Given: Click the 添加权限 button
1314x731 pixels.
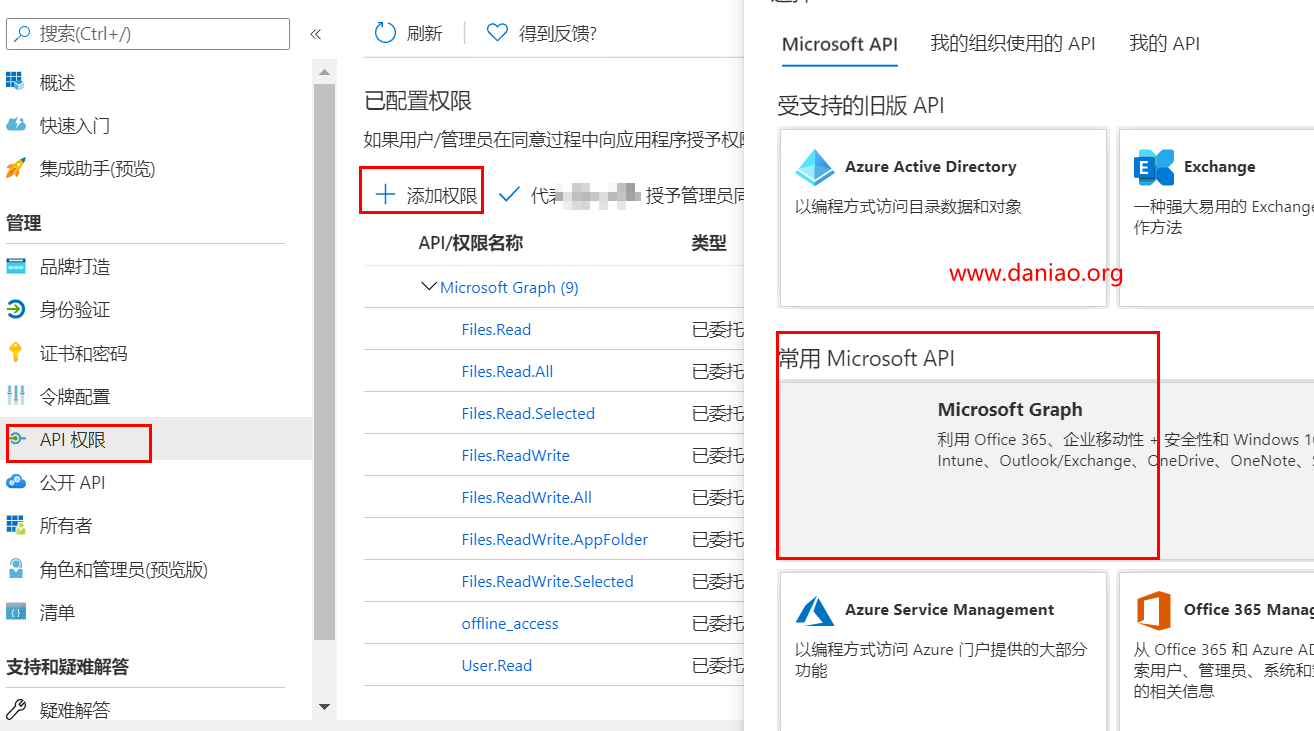Looking at the screenshot, I should point(425,194).
